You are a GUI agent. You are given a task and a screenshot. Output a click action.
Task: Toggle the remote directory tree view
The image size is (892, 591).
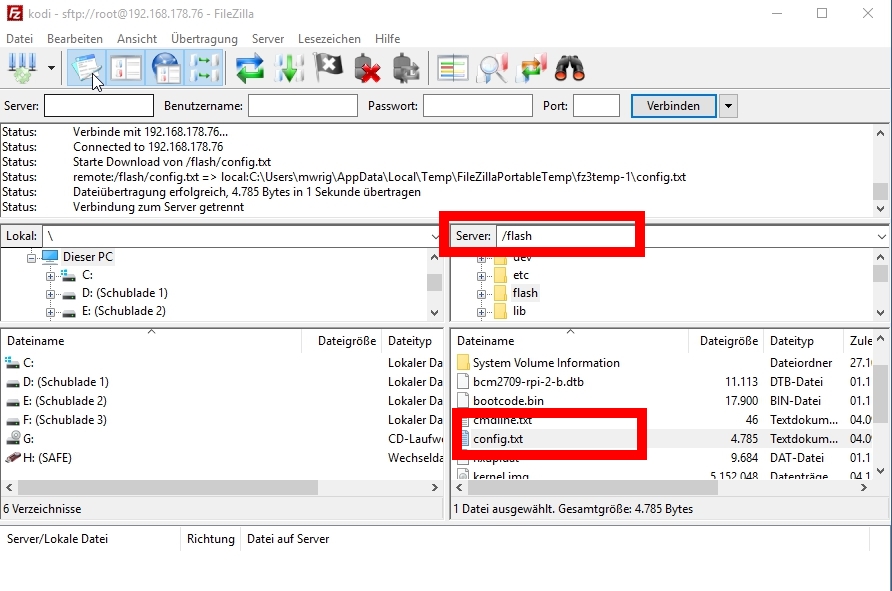point(165,69)
